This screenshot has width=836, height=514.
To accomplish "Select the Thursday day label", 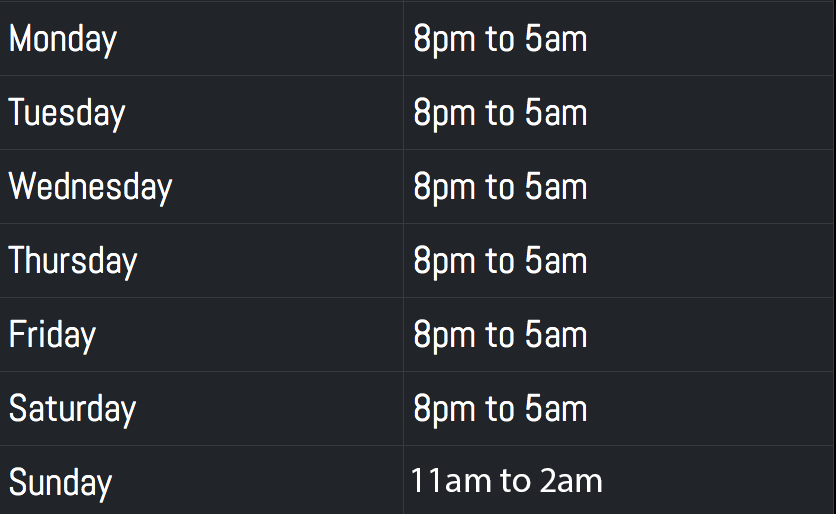I will pyautogui.click(x=73, y=261).
